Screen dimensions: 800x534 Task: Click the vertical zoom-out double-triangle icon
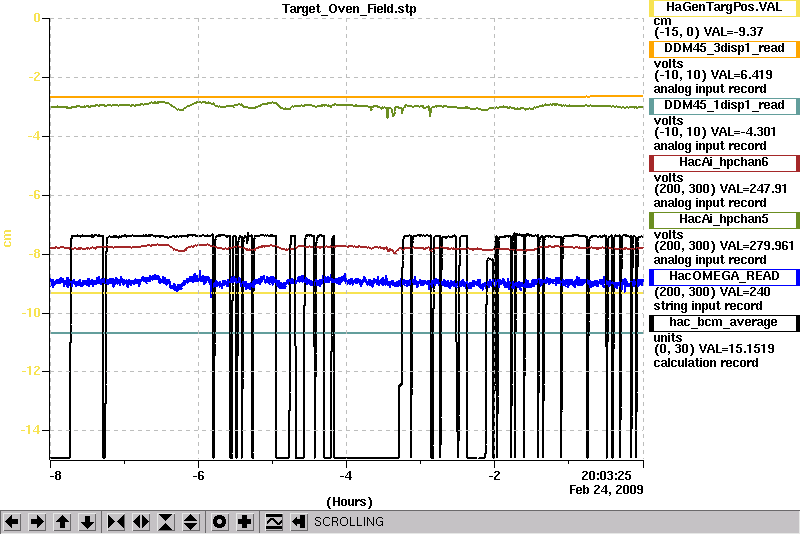point(191,522)
